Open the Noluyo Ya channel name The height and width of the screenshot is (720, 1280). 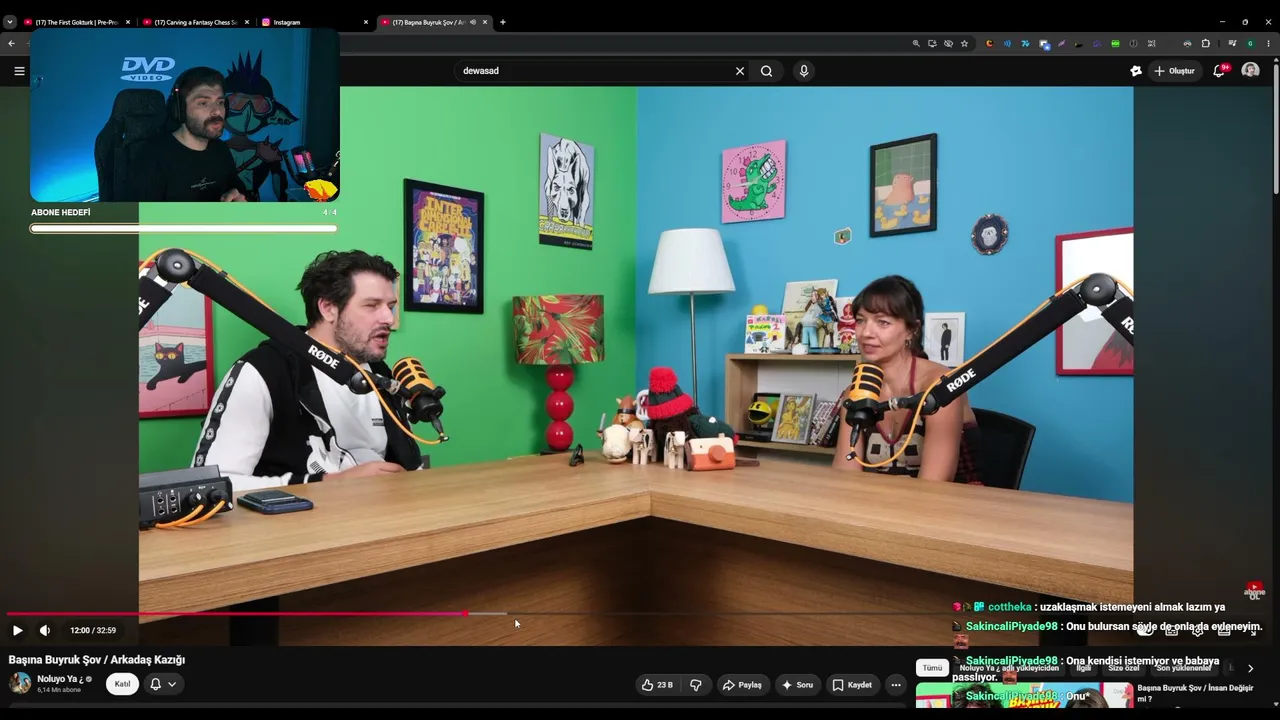pos(59,679)
